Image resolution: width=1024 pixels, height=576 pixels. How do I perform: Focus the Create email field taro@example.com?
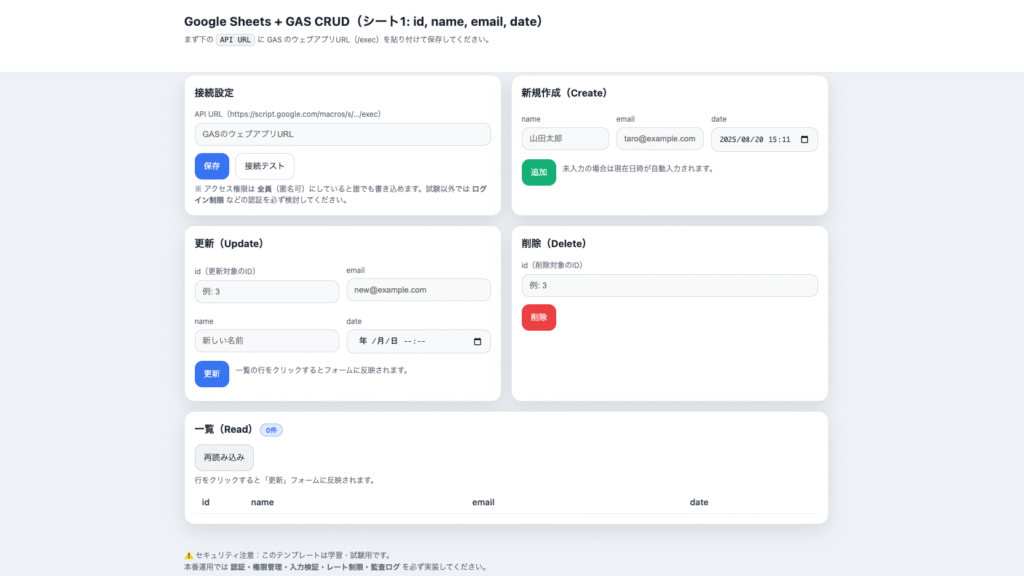coord(660,138)
